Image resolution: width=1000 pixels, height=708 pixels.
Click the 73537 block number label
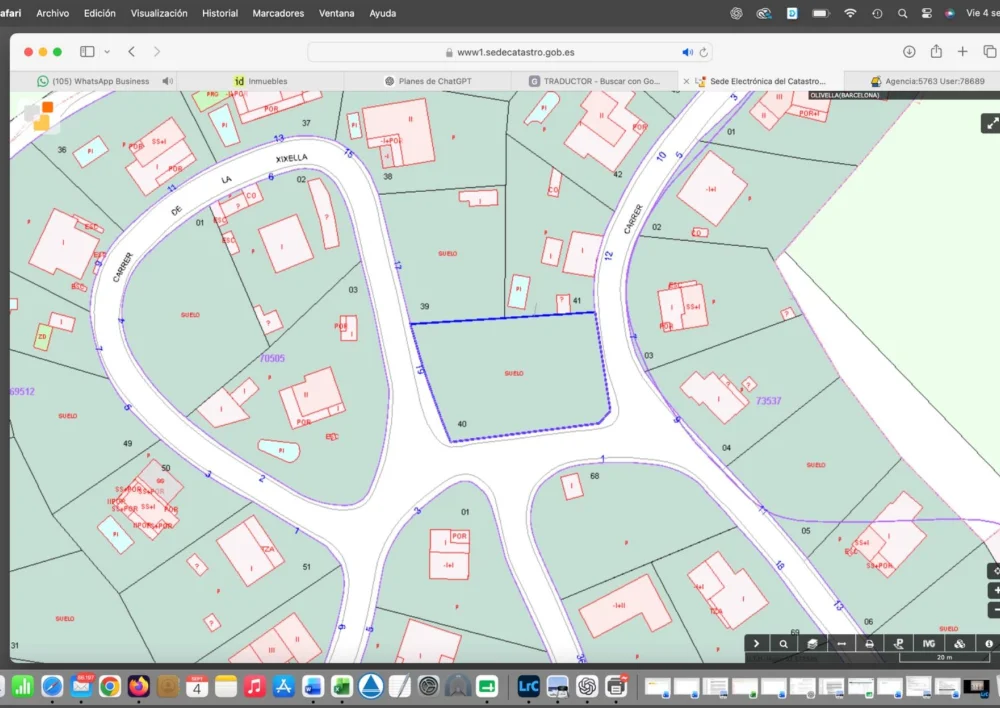(768, 401)
